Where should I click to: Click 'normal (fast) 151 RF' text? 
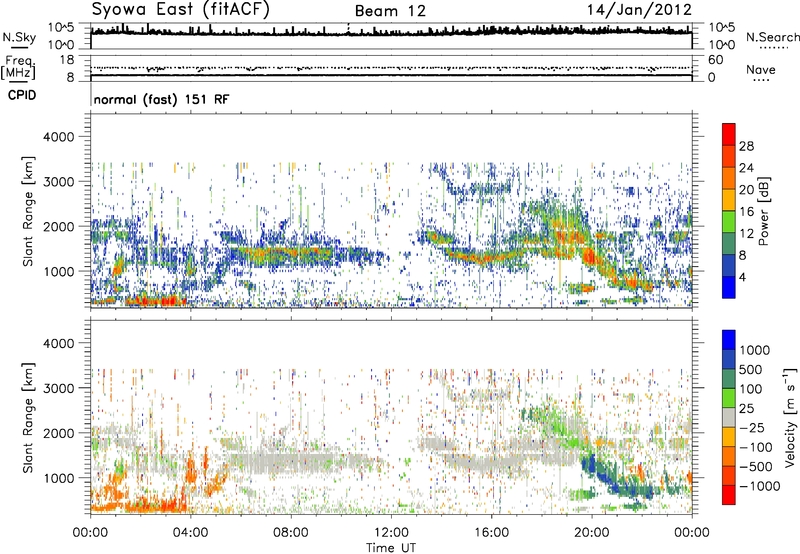(161, 99)
